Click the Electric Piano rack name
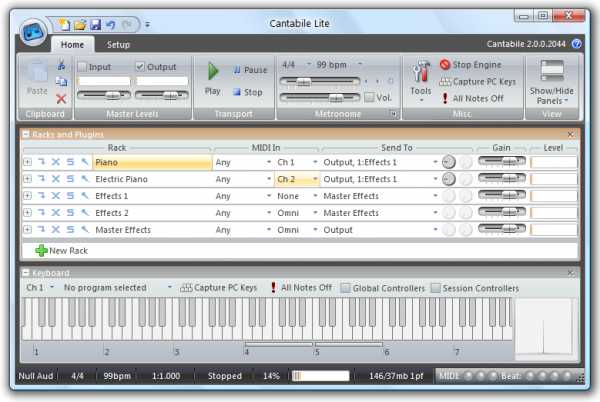This screenshot has width=600, height=402. tap(121, 179)
